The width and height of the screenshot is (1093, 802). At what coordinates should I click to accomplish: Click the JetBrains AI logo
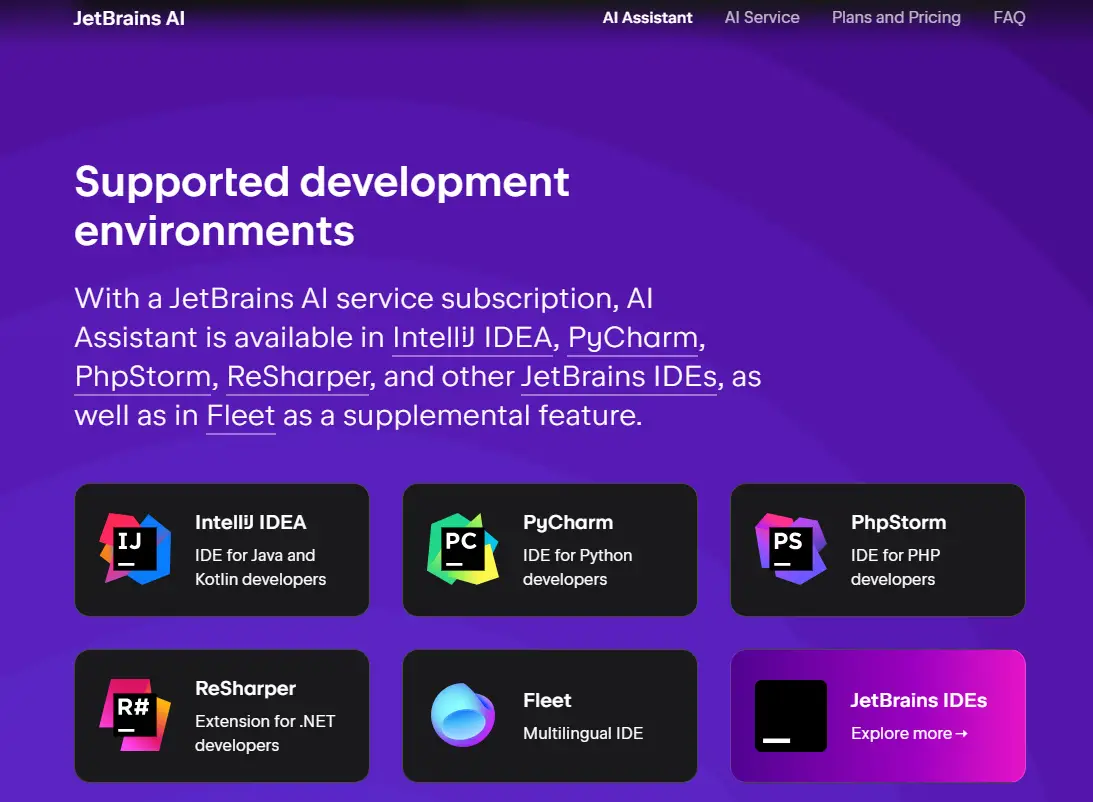click(x=129, y=18)
